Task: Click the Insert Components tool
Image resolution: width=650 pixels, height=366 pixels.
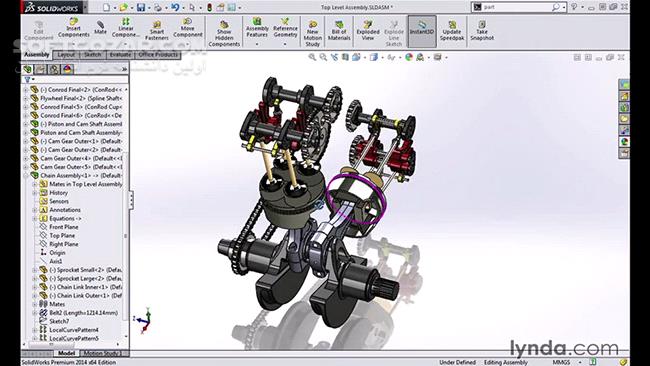Action: (x=73, y=27)
